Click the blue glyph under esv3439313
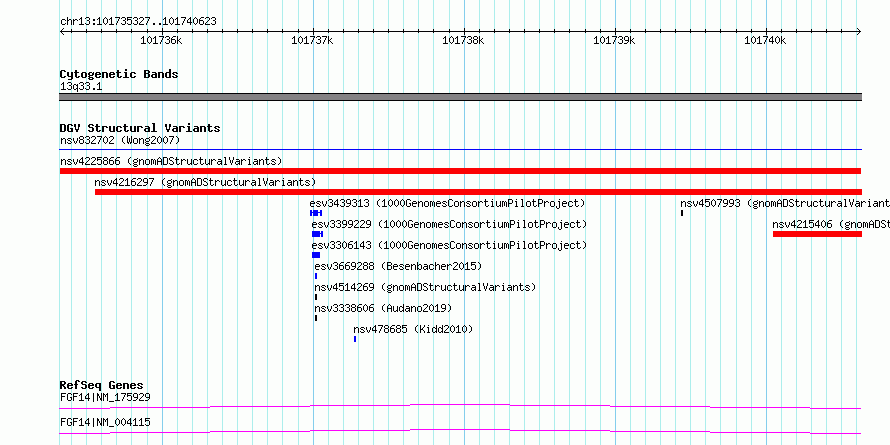890x445 pixels. [x=316, y=213]
